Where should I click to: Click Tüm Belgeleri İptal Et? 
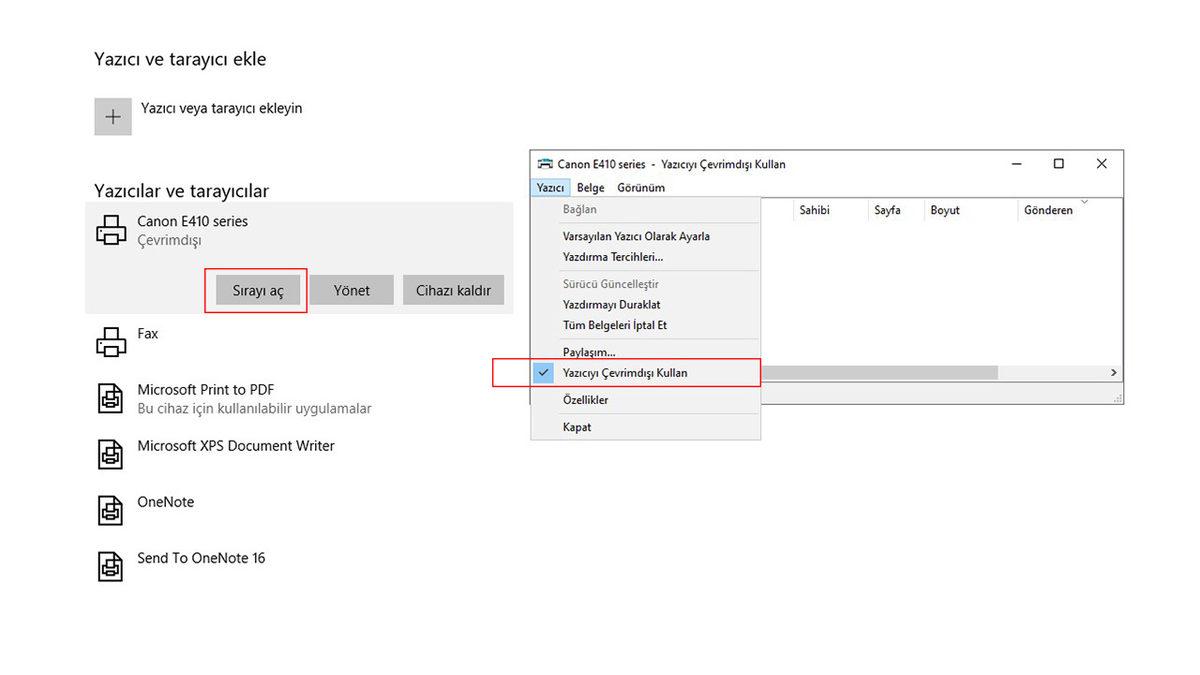tap(614, 325)
